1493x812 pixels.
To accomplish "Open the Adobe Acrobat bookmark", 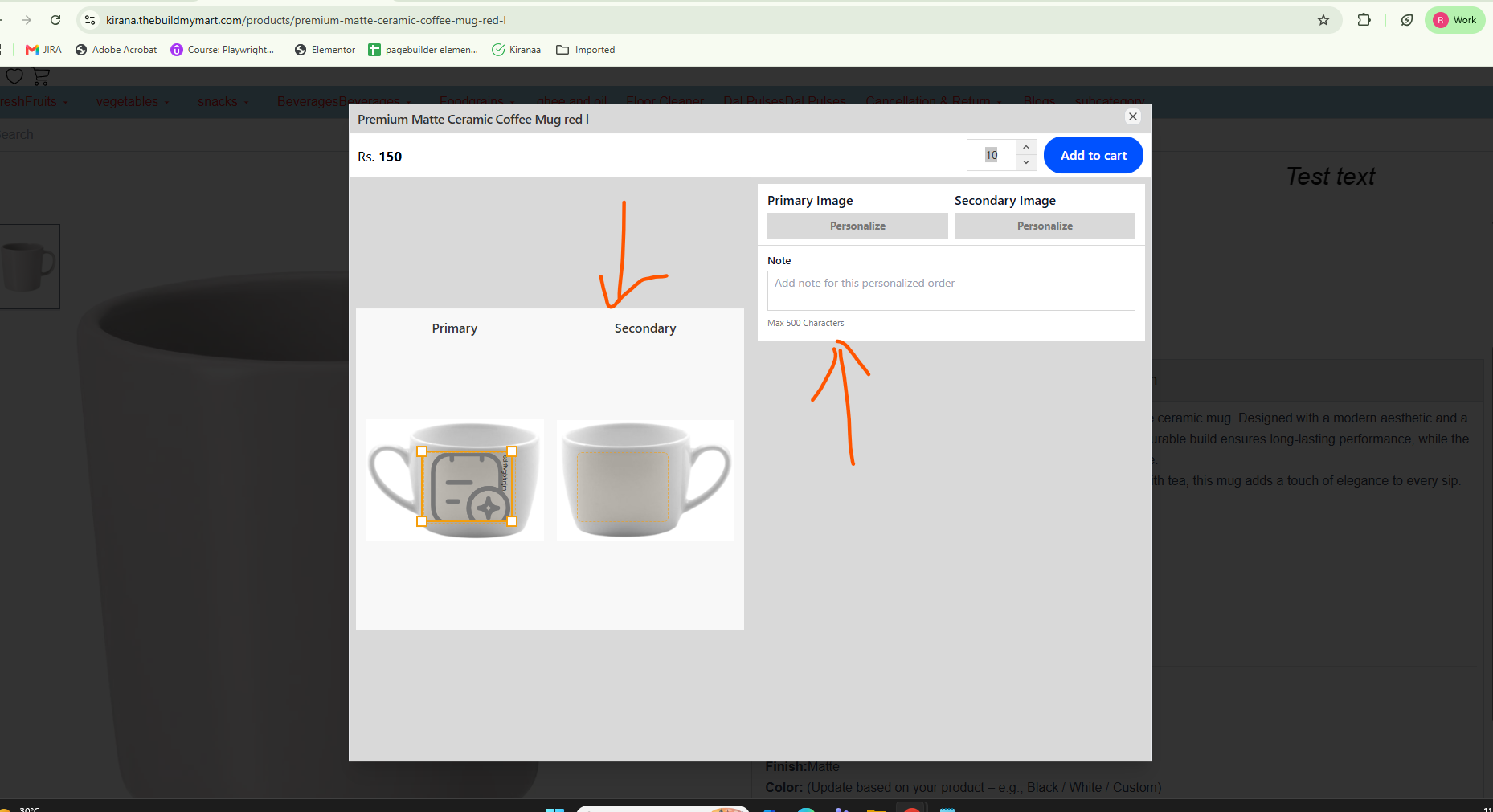I will [x=116, y=50].
